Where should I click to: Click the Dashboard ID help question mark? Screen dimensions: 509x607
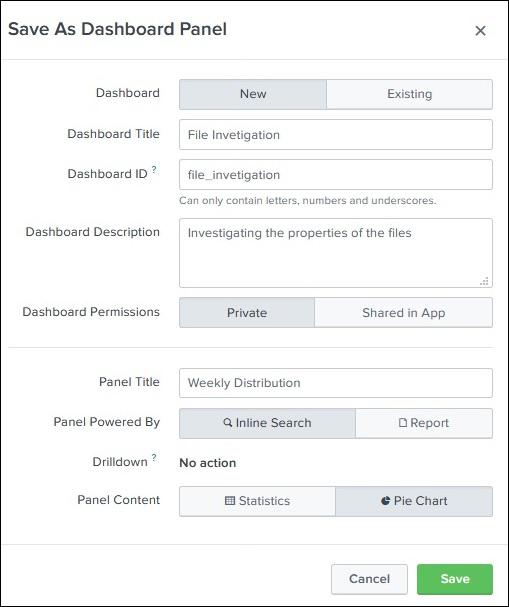pyautogui.click(x=154, y=169)
